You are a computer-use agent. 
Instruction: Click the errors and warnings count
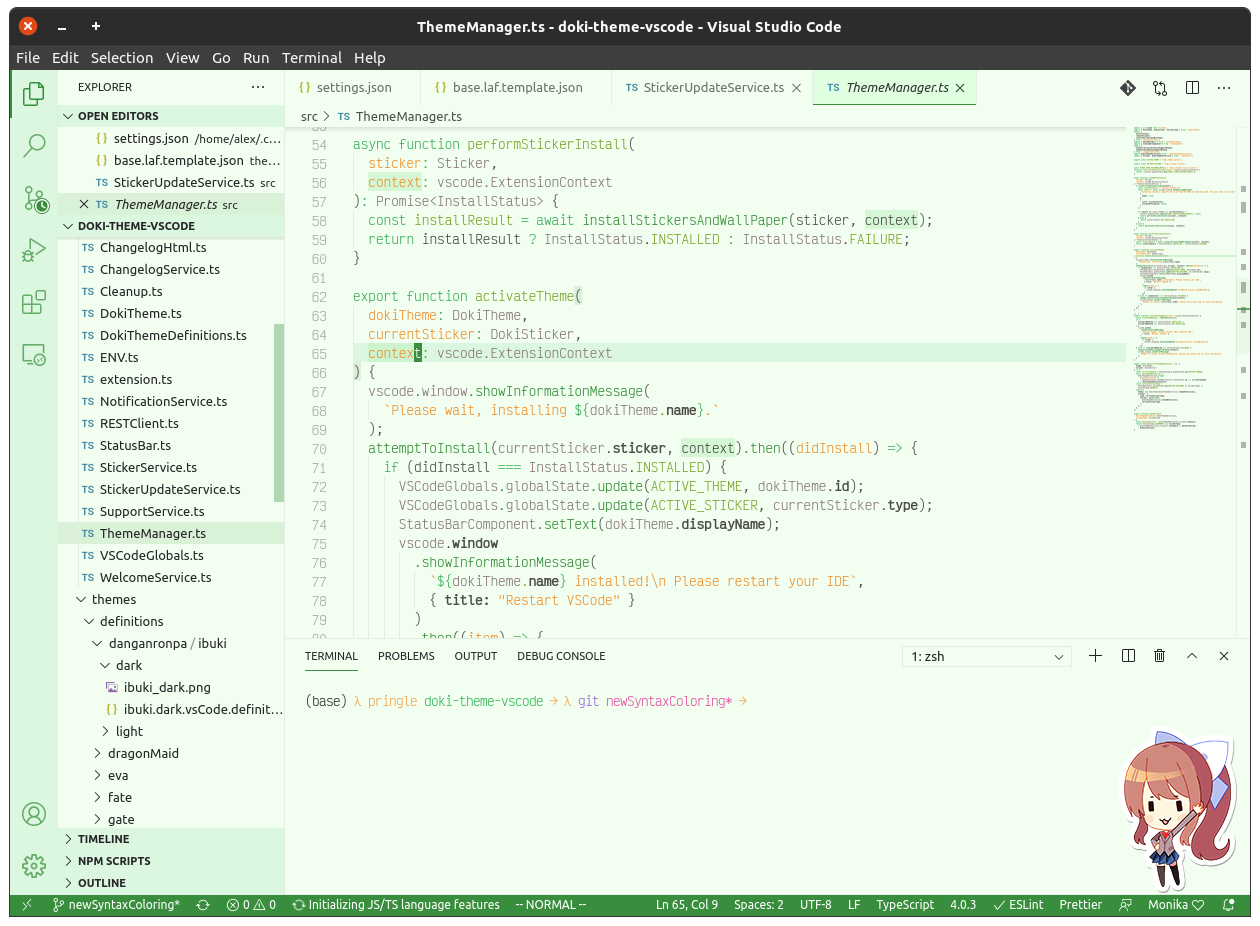[x=251, y=905]
